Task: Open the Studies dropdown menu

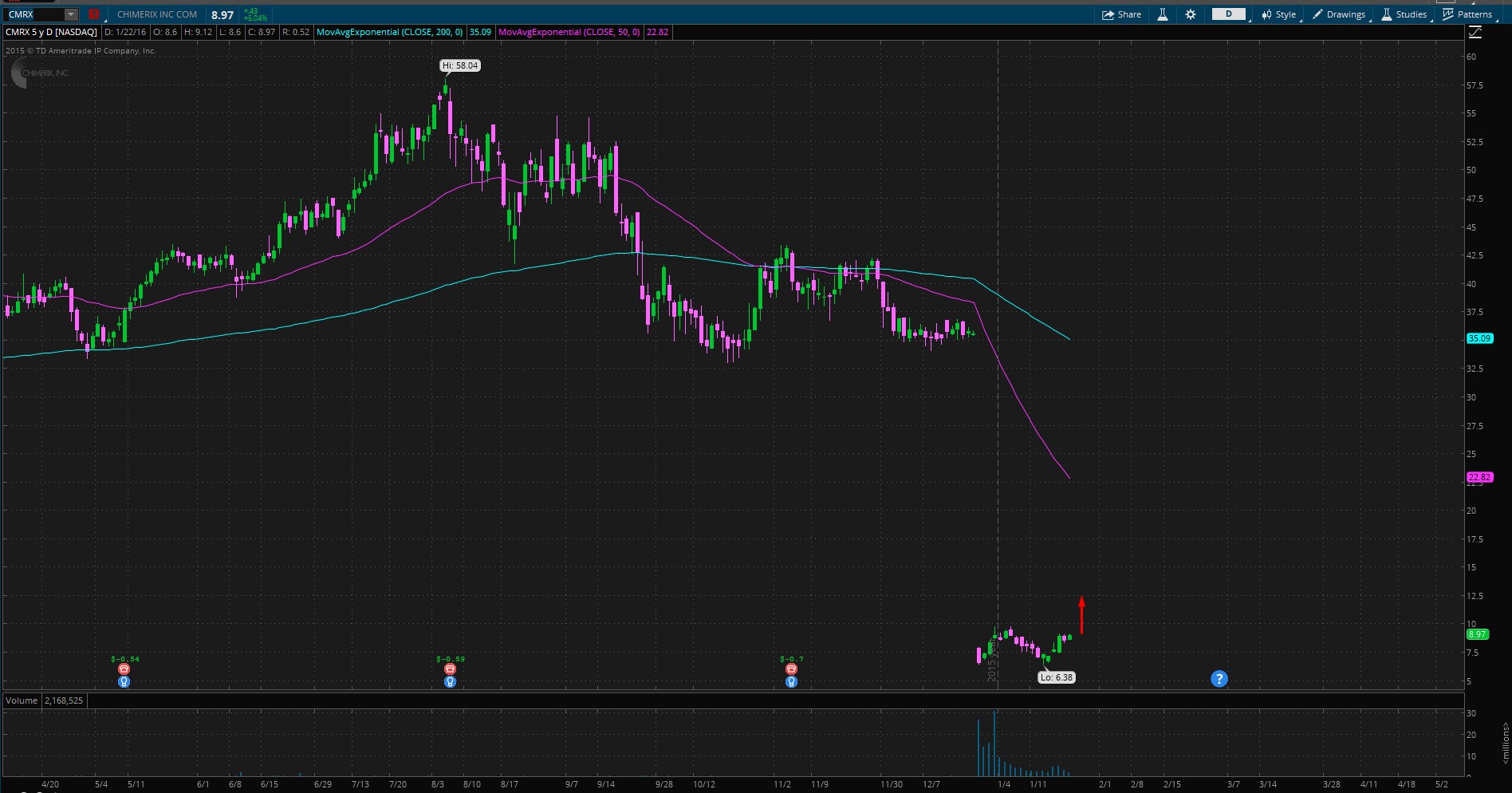Action: pos(1404,14)
